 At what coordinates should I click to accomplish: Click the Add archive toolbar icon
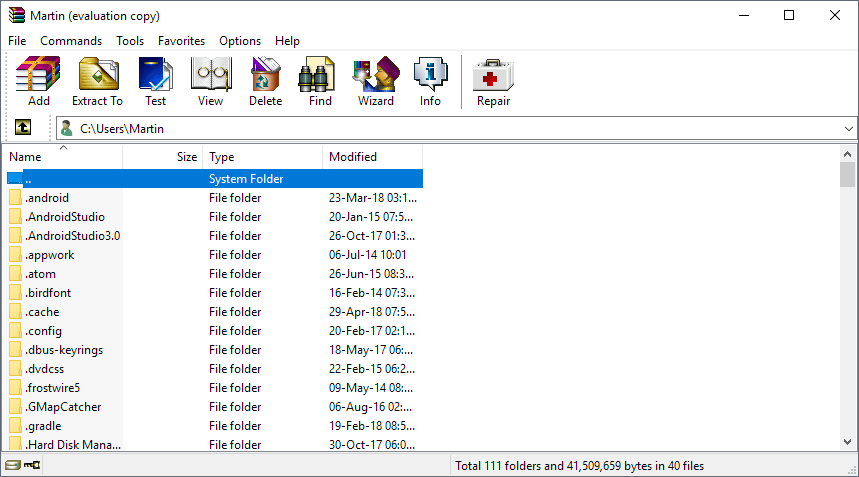click(x=38, y=73)
